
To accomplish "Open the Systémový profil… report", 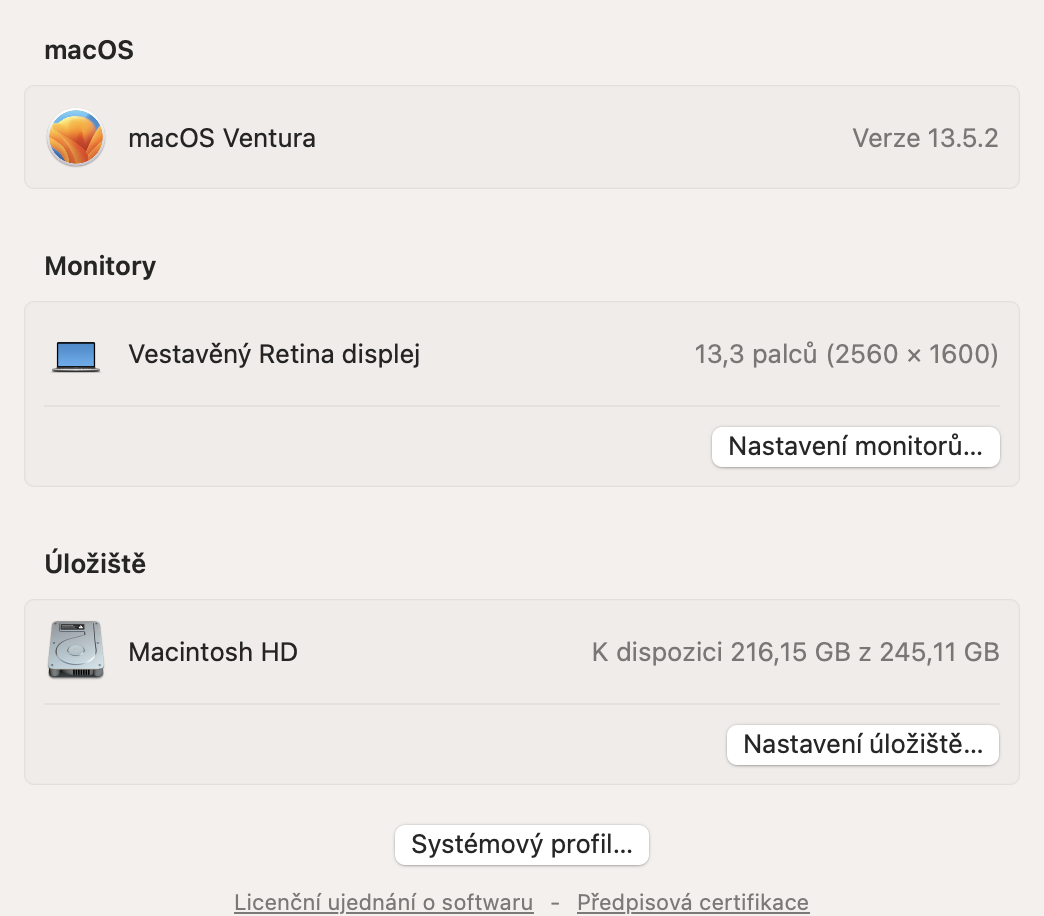I will coord(522,845).
